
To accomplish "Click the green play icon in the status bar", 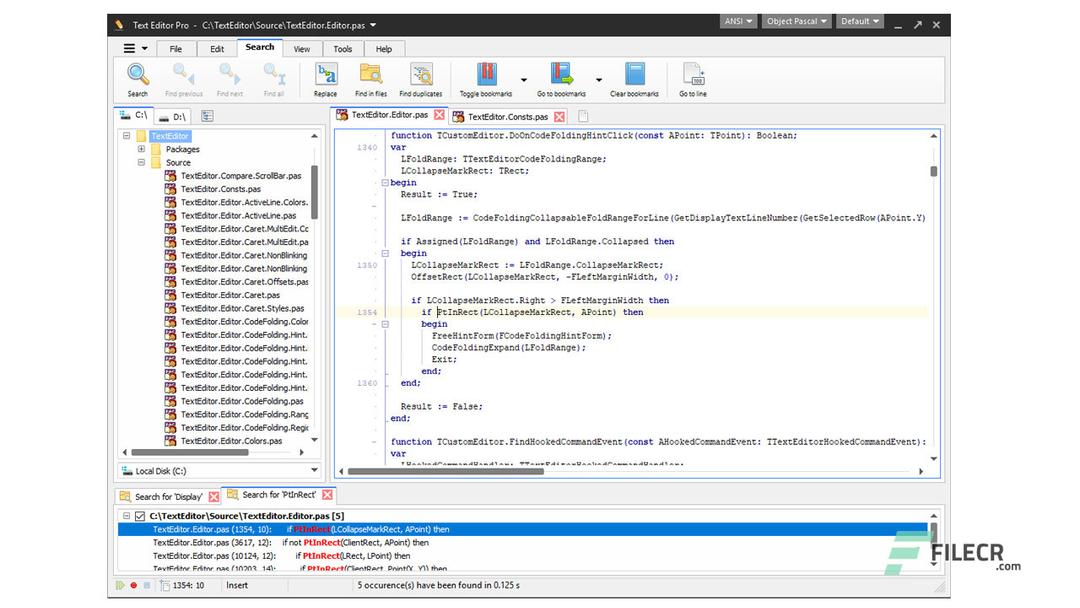I will point(120,585).
